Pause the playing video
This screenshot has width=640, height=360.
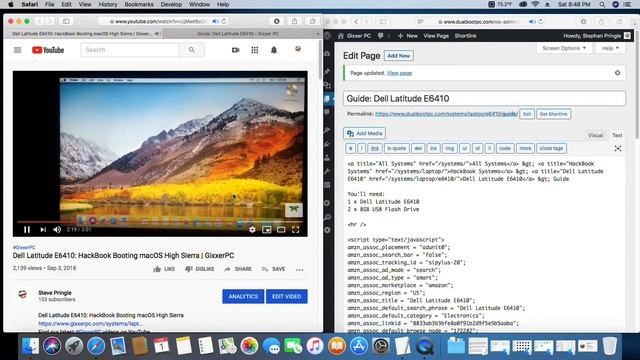coord(27,230)
